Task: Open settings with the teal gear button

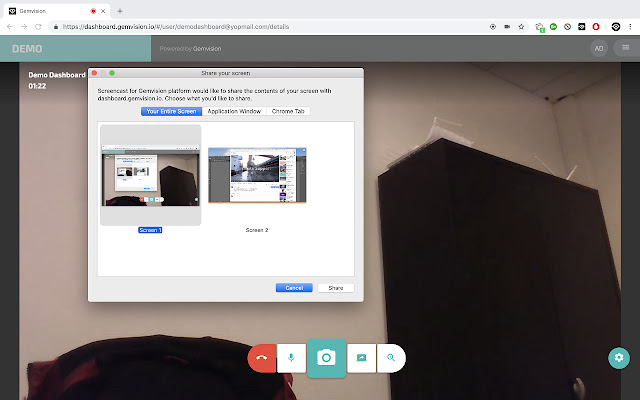Action: click(619, 358)
